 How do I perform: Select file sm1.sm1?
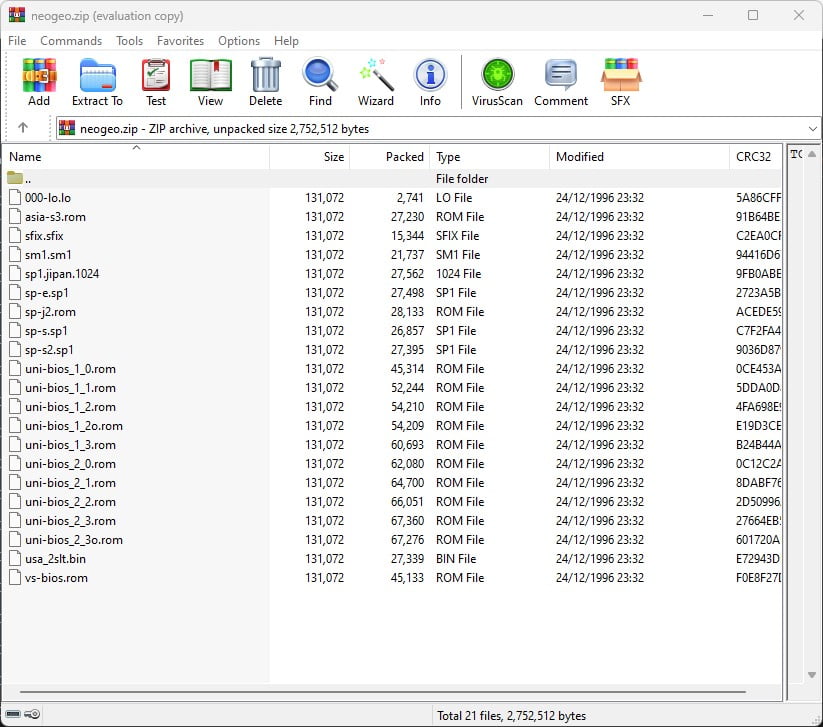tap(48, 255)
